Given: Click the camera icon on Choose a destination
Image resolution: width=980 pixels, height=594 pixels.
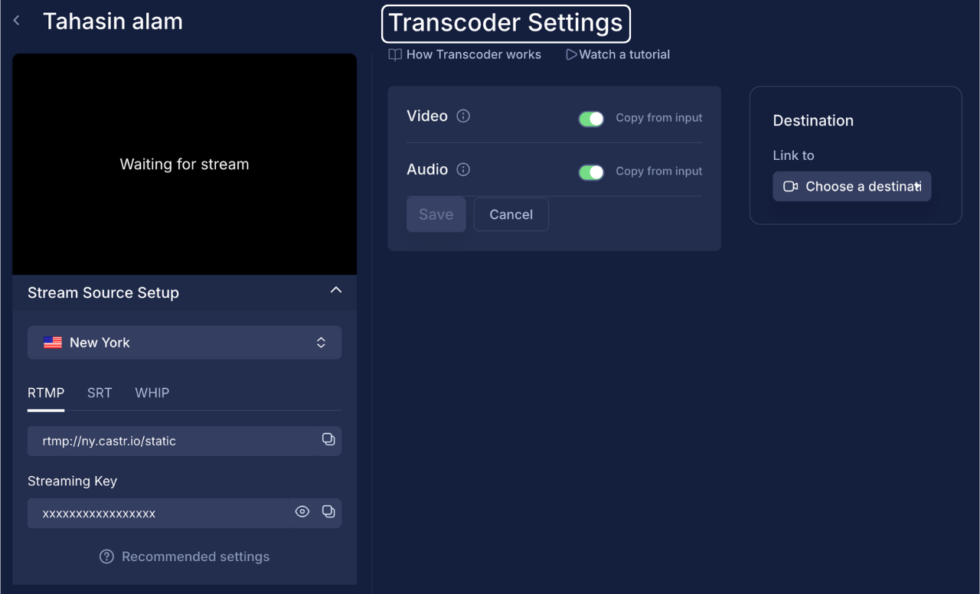Looking at the screenshot, I should coord(790,186).
